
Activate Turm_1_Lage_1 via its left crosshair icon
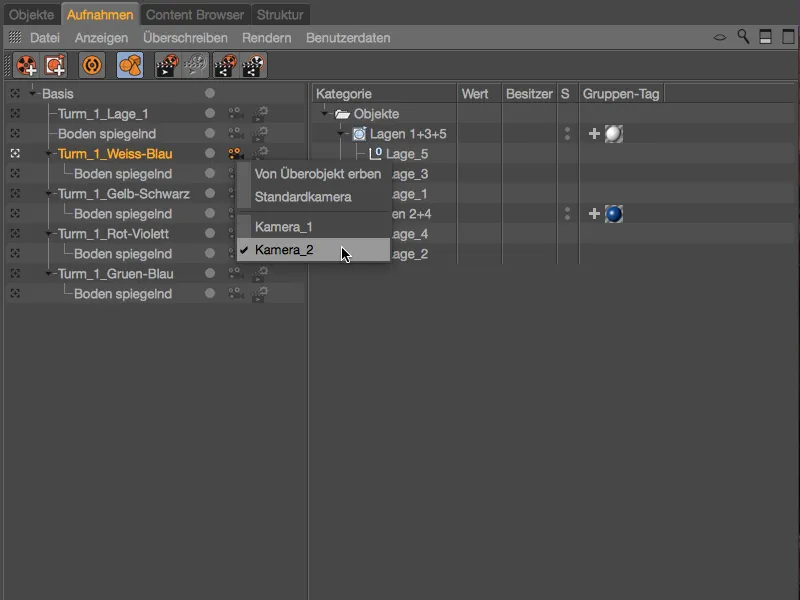tap(15, 113)
